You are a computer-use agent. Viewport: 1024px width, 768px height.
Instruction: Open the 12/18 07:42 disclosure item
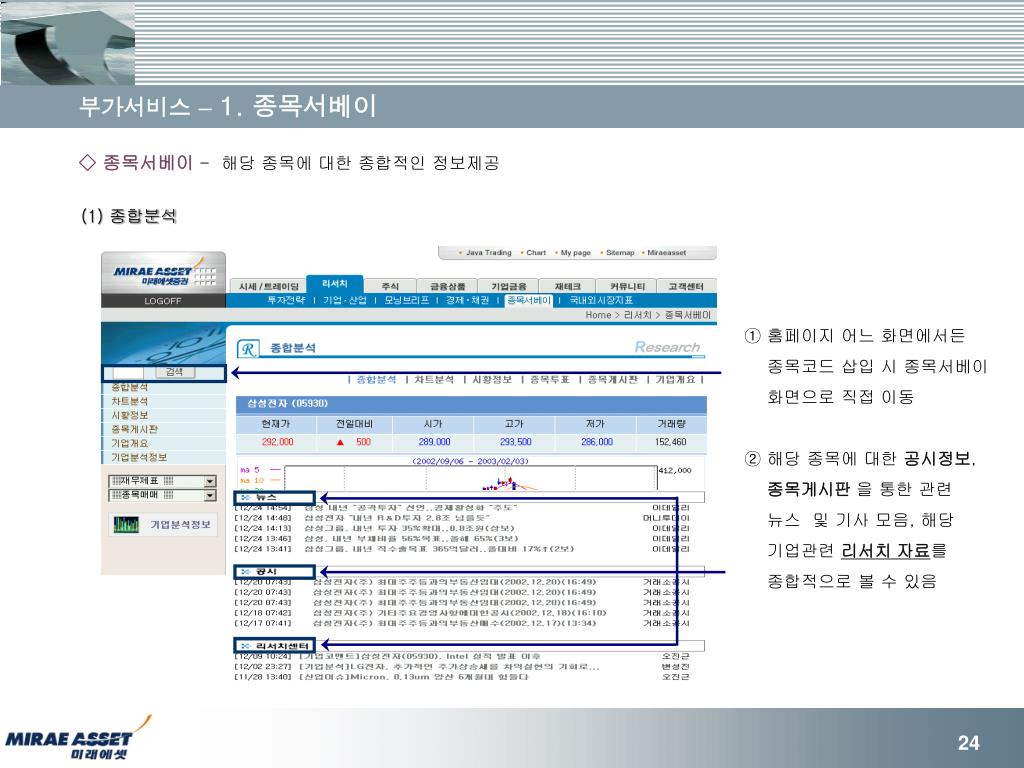coord(459,613)
